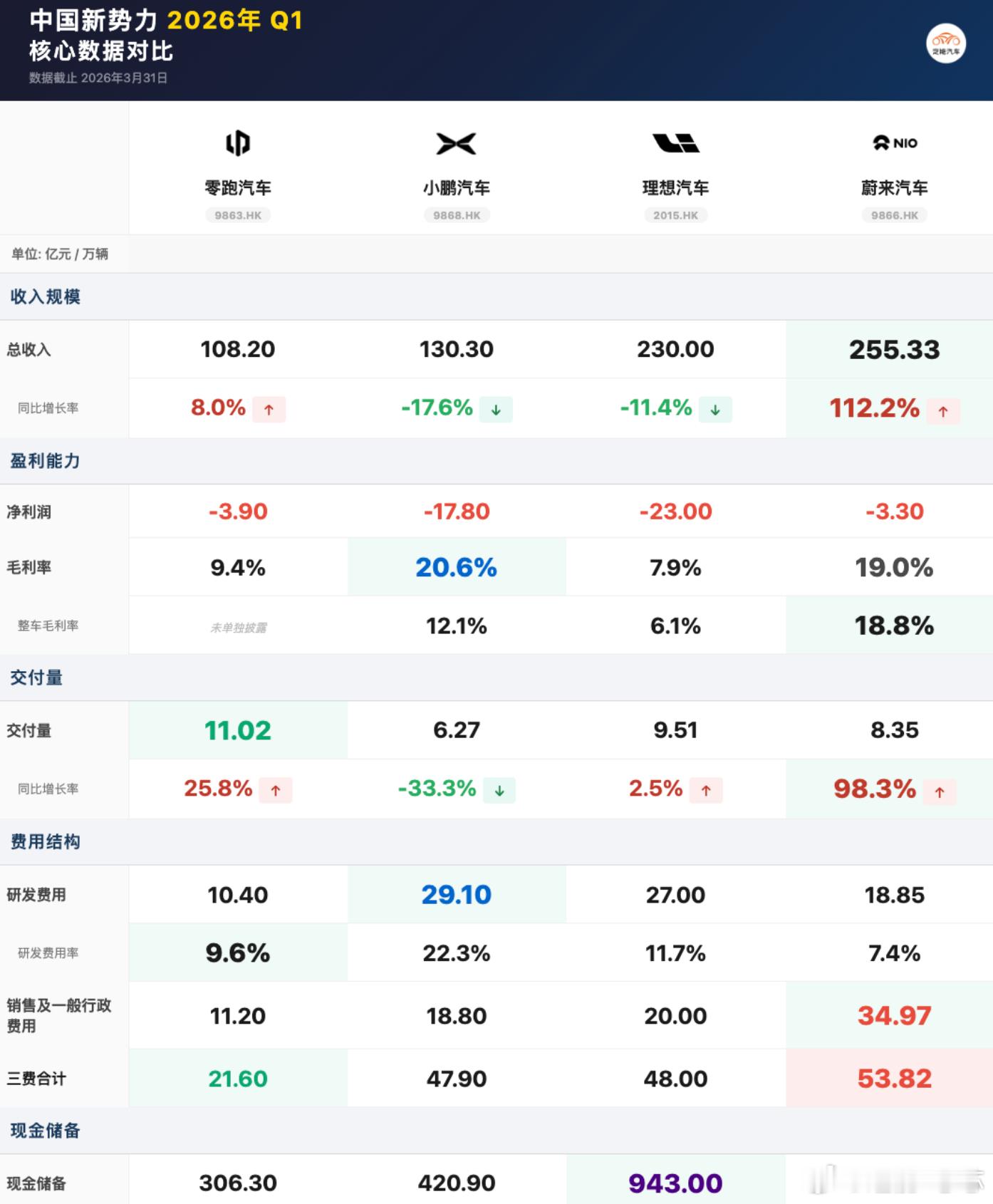Click the Xpeng X-shaped logo

pos(456,143)
